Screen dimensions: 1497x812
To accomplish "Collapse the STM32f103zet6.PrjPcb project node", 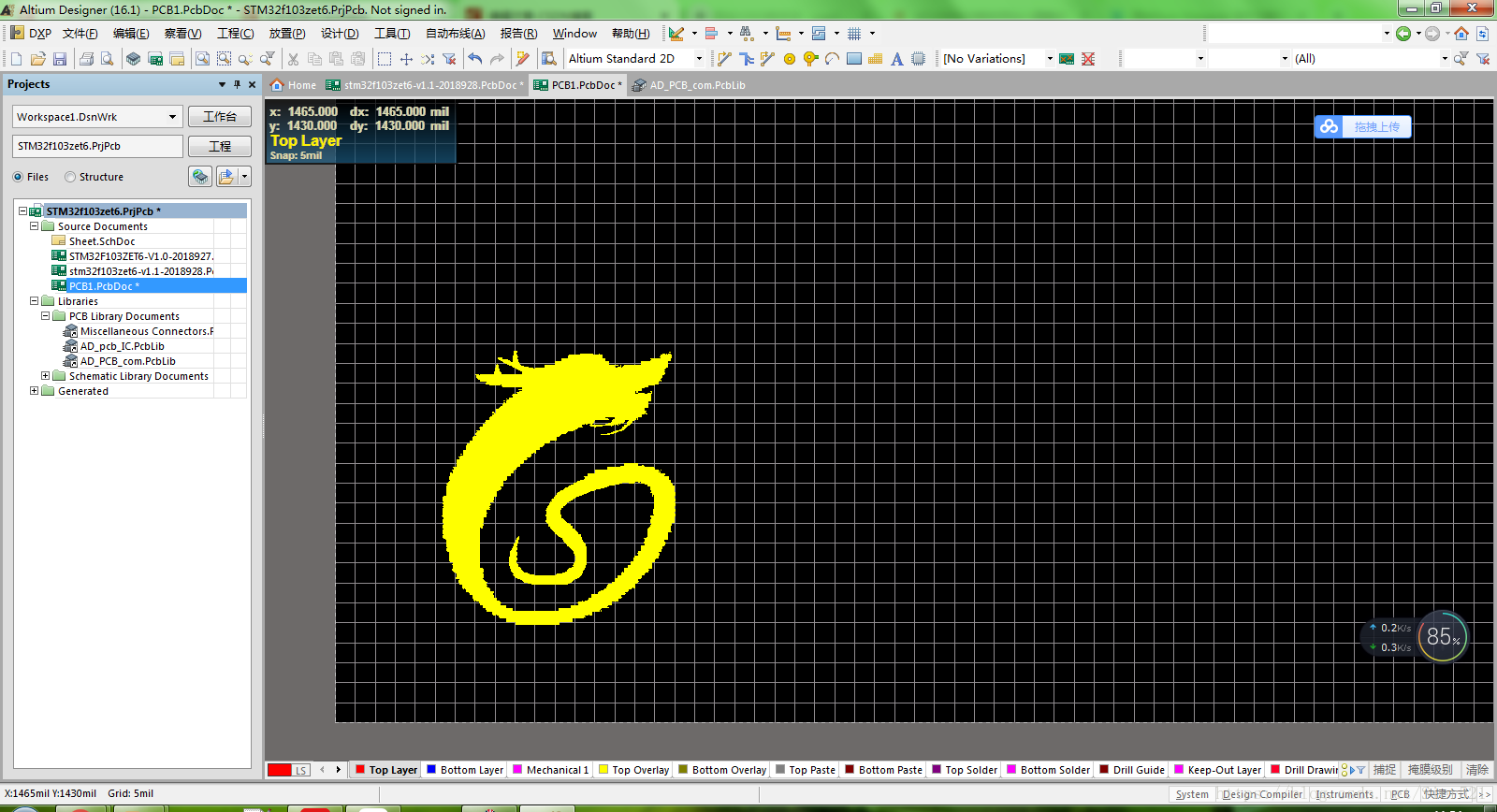I will (x=23, y=211).
